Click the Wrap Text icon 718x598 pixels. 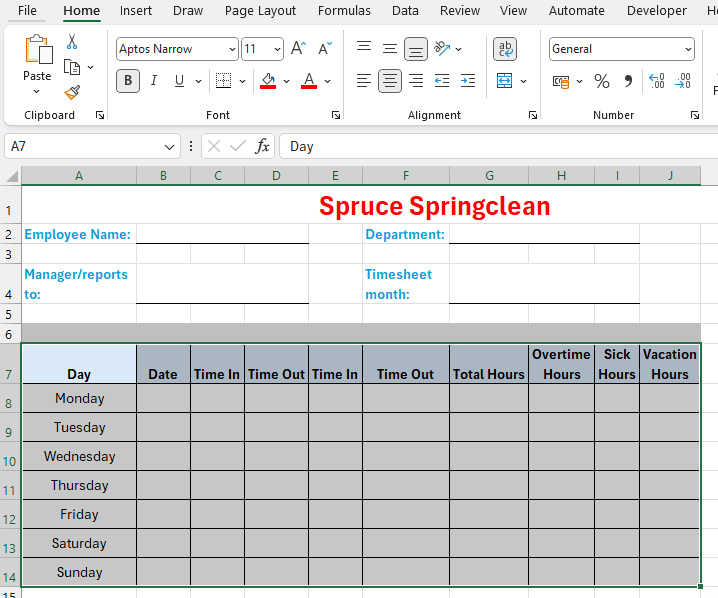(505, 49)
